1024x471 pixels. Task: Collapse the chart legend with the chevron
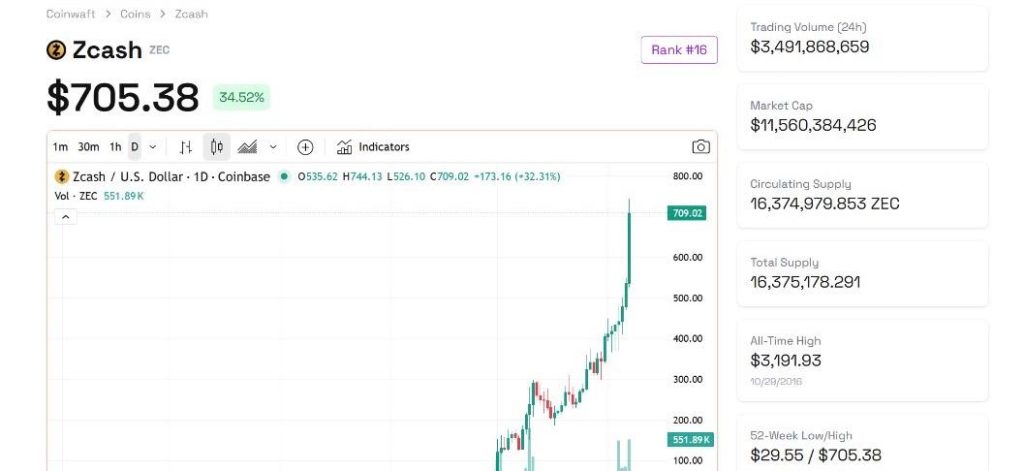65,216
